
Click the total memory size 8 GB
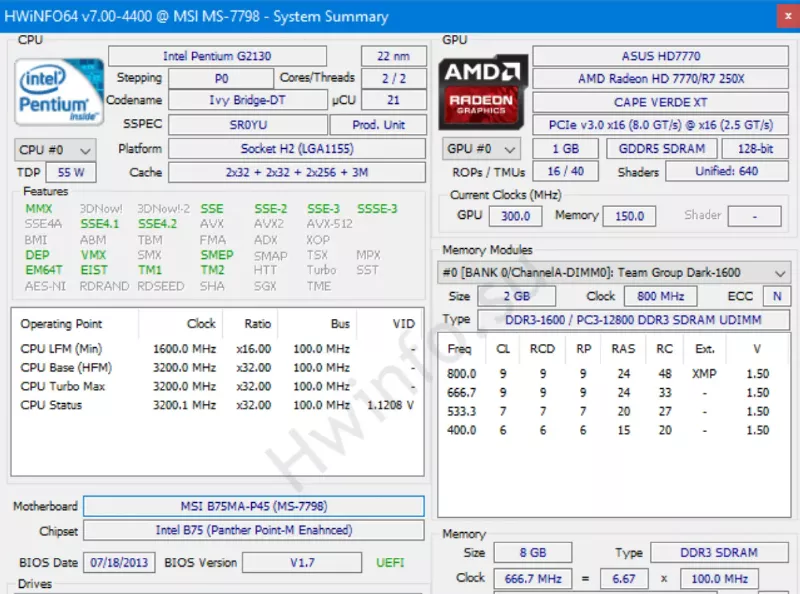click(x=533, y=553)
